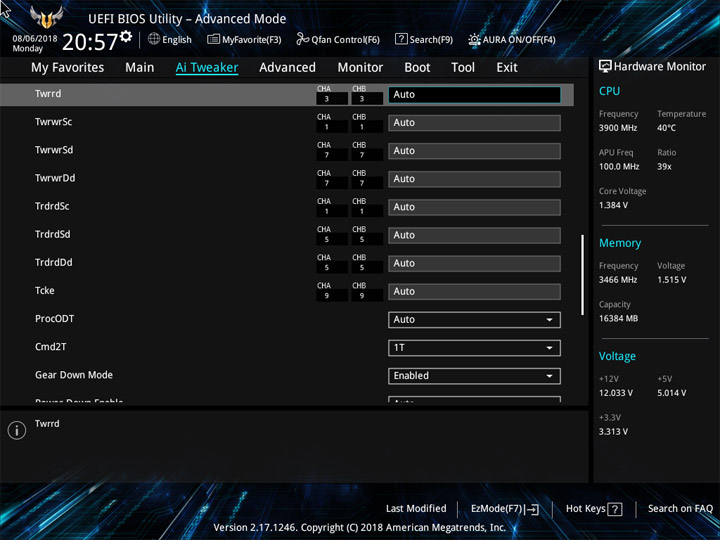Click the Hardware Monitor screen icon

pos(605,66)
